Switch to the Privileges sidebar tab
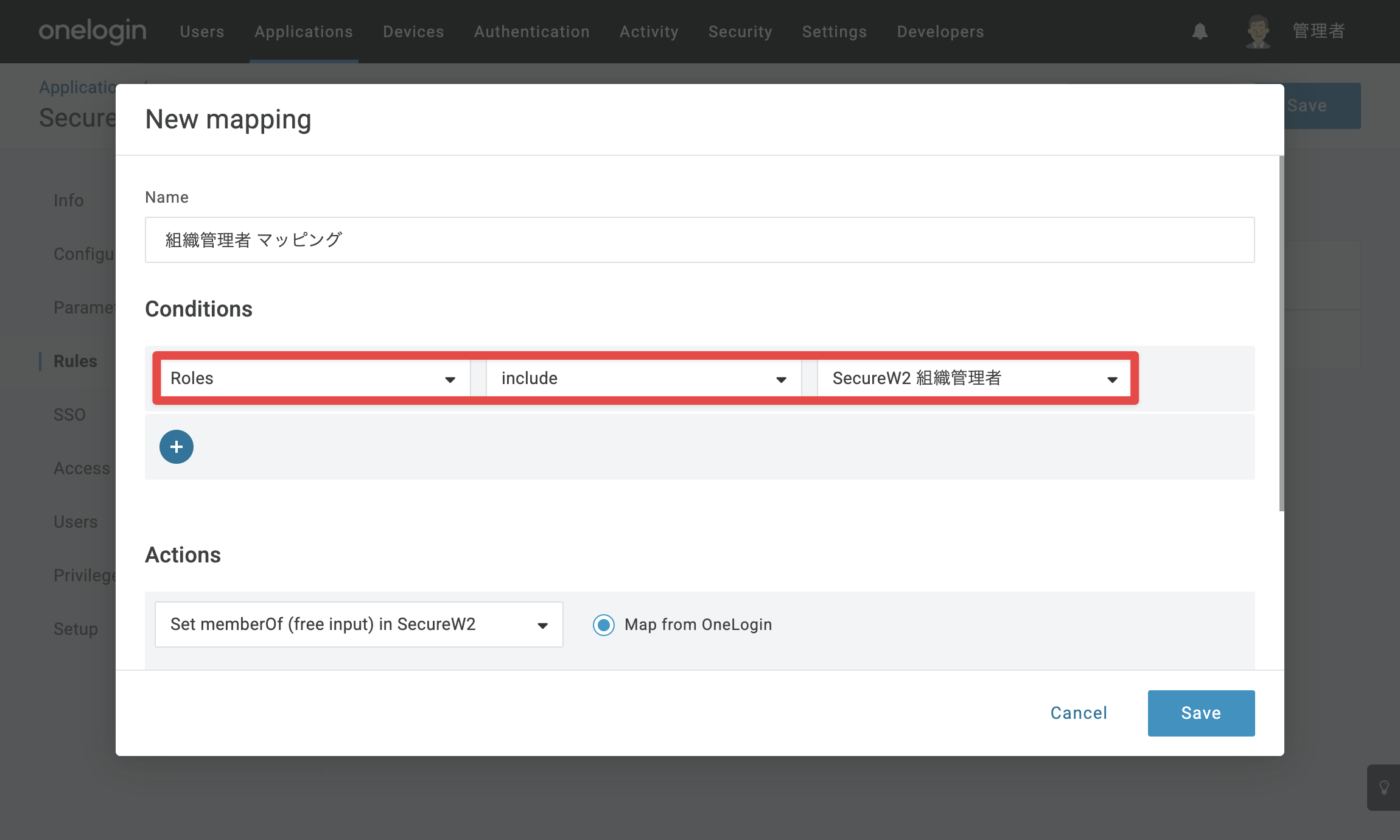The width and height of the screenshot is (1400, 840). [x=85, y=575]
